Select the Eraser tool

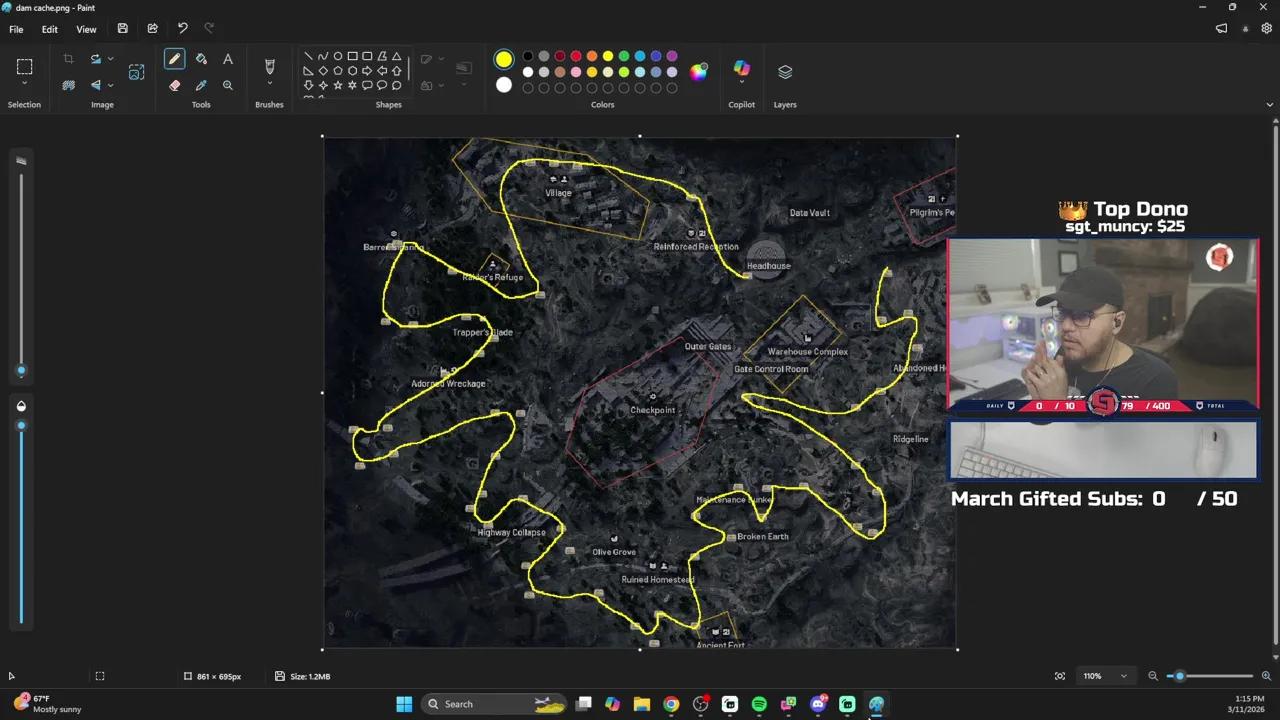(x=175, y=86)
